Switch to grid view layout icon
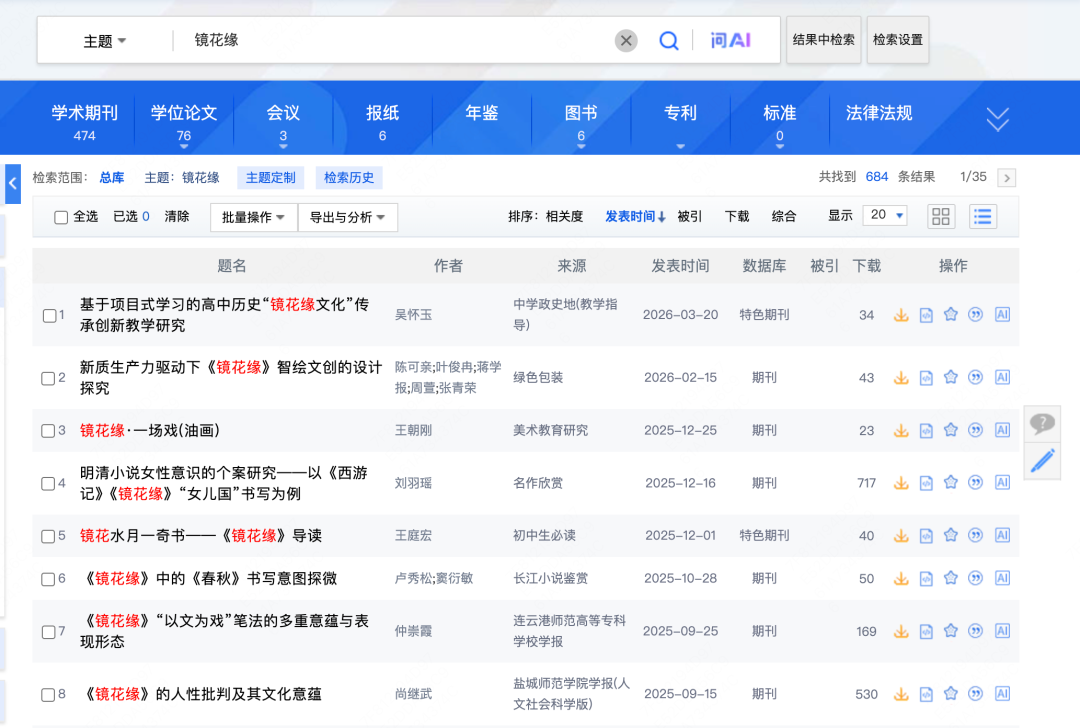Viewport: 1080px width, 728px height. [941, 216]
